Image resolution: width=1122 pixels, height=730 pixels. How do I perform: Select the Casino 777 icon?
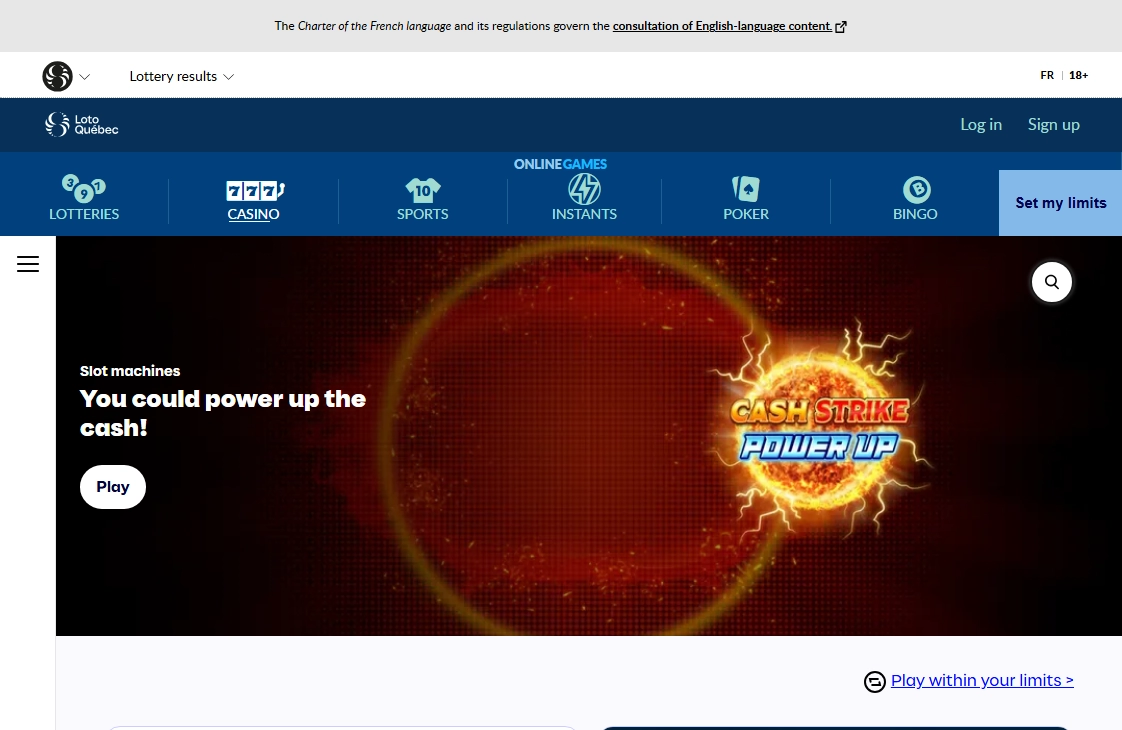click(255, 190)
